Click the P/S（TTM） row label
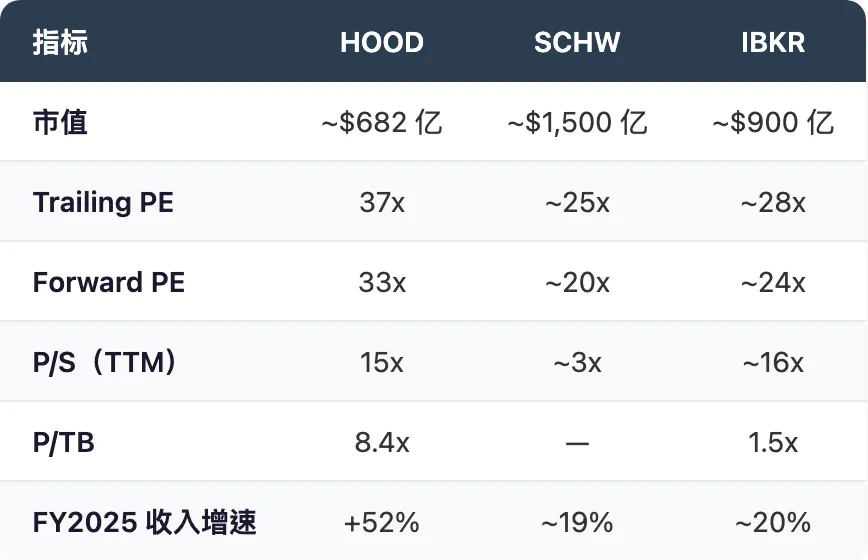Image resolution: width=868 pixels, height=560 pixels. click(106, 362)
